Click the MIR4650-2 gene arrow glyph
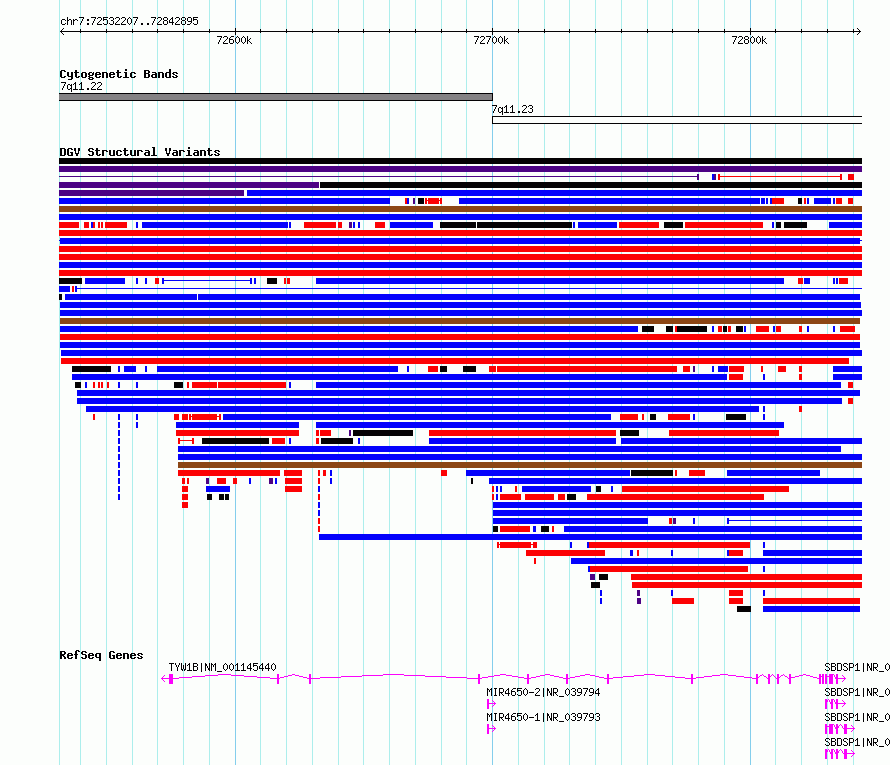This screenshot has height=765, width=890. (x=491, y=704)
